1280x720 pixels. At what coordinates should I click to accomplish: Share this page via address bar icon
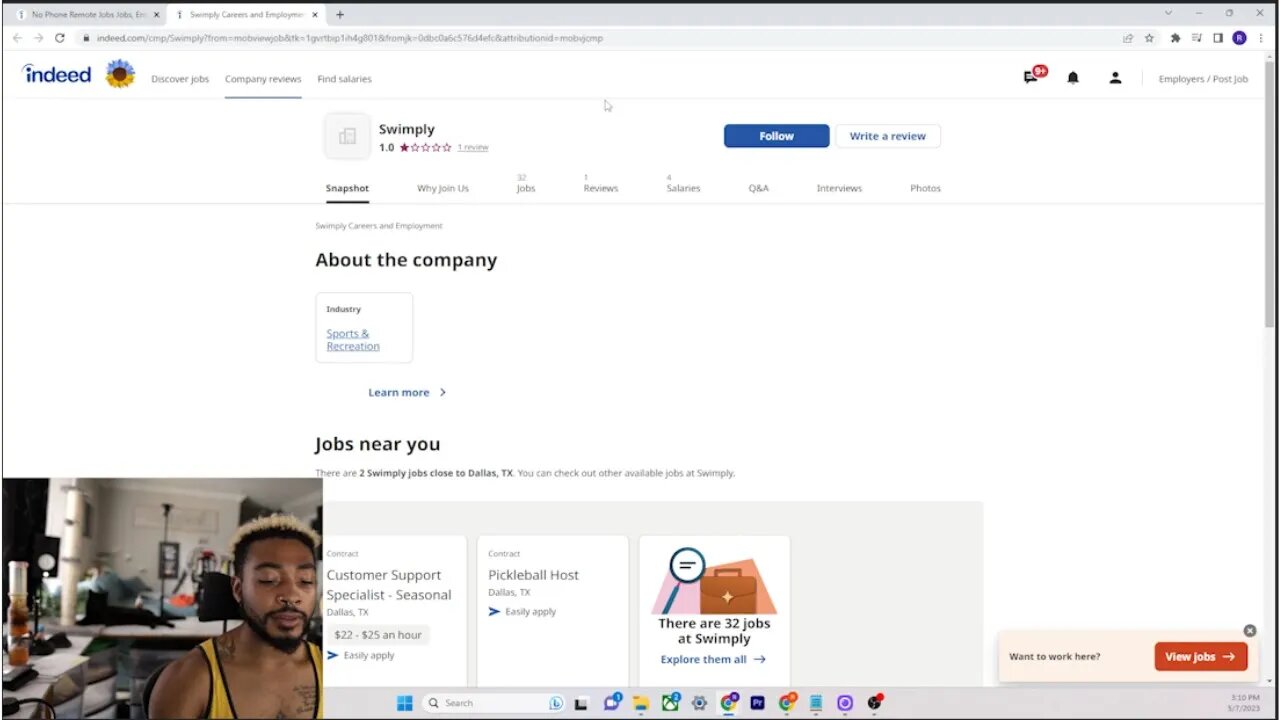pos(1128,38)
